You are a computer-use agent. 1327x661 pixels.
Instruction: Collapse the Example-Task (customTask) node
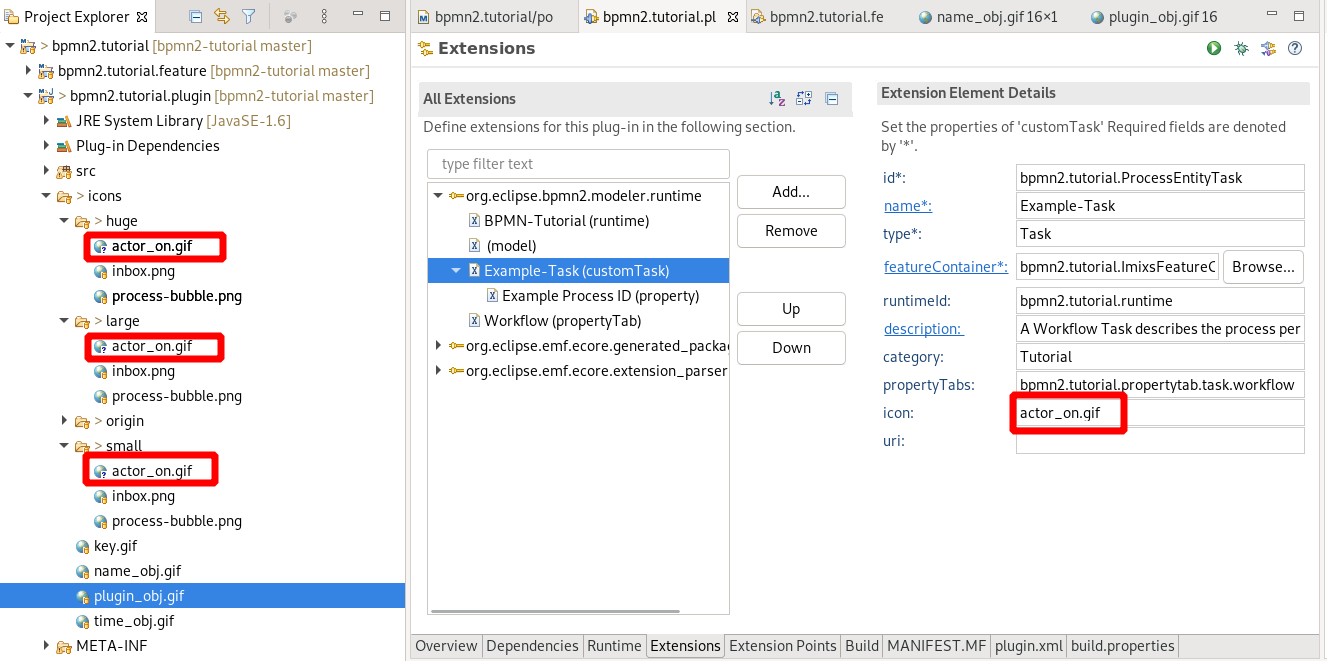pos(456,271)
